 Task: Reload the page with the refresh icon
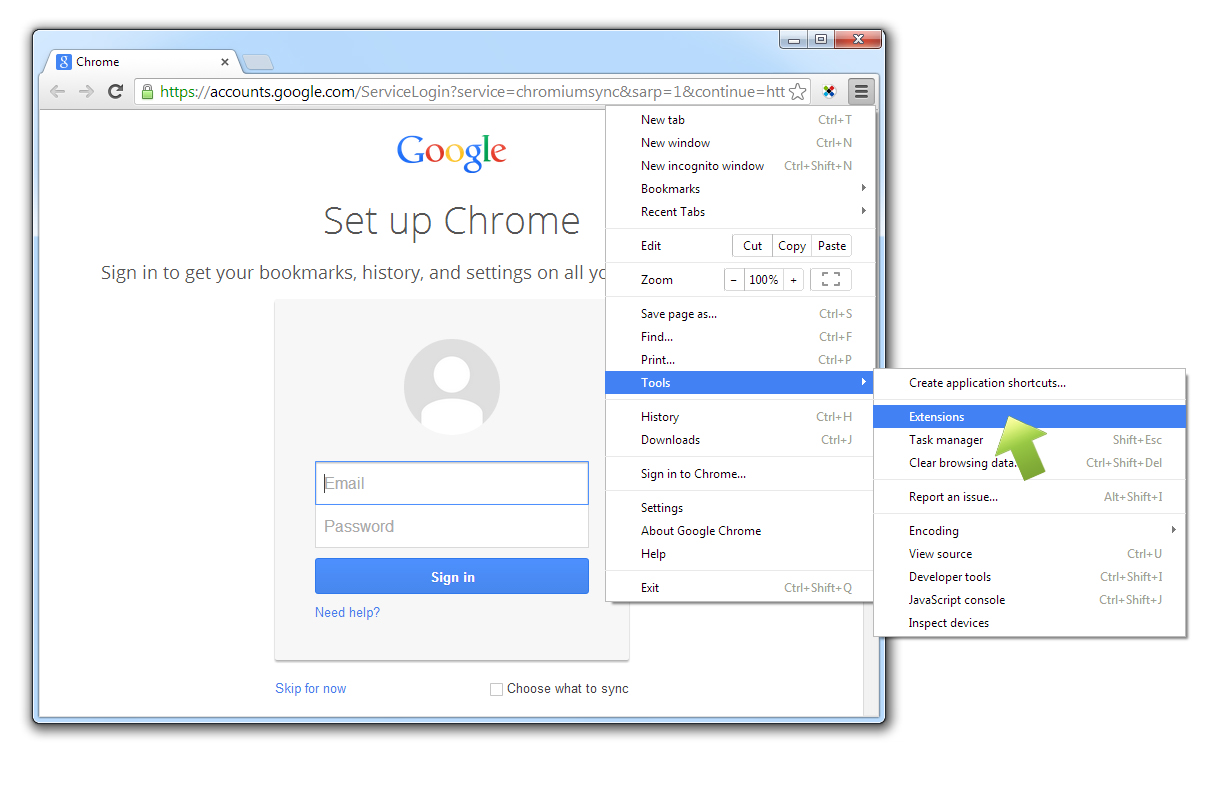point(115,91)
